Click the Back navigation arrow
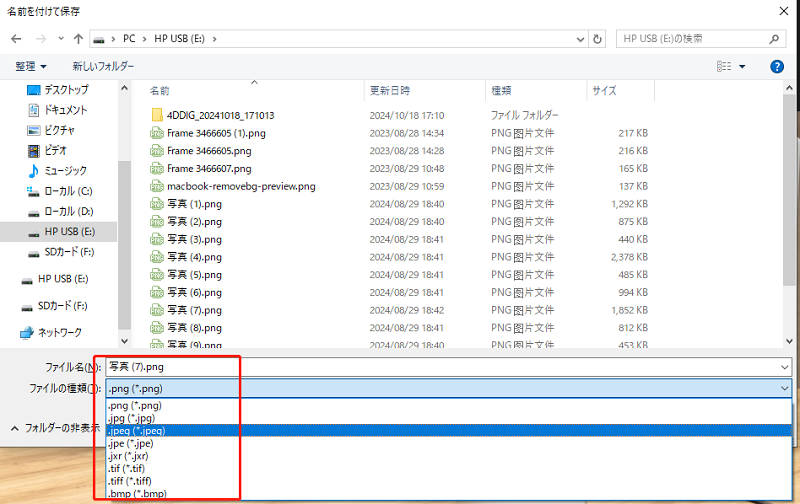800x504 pixels. coord(16,39)
